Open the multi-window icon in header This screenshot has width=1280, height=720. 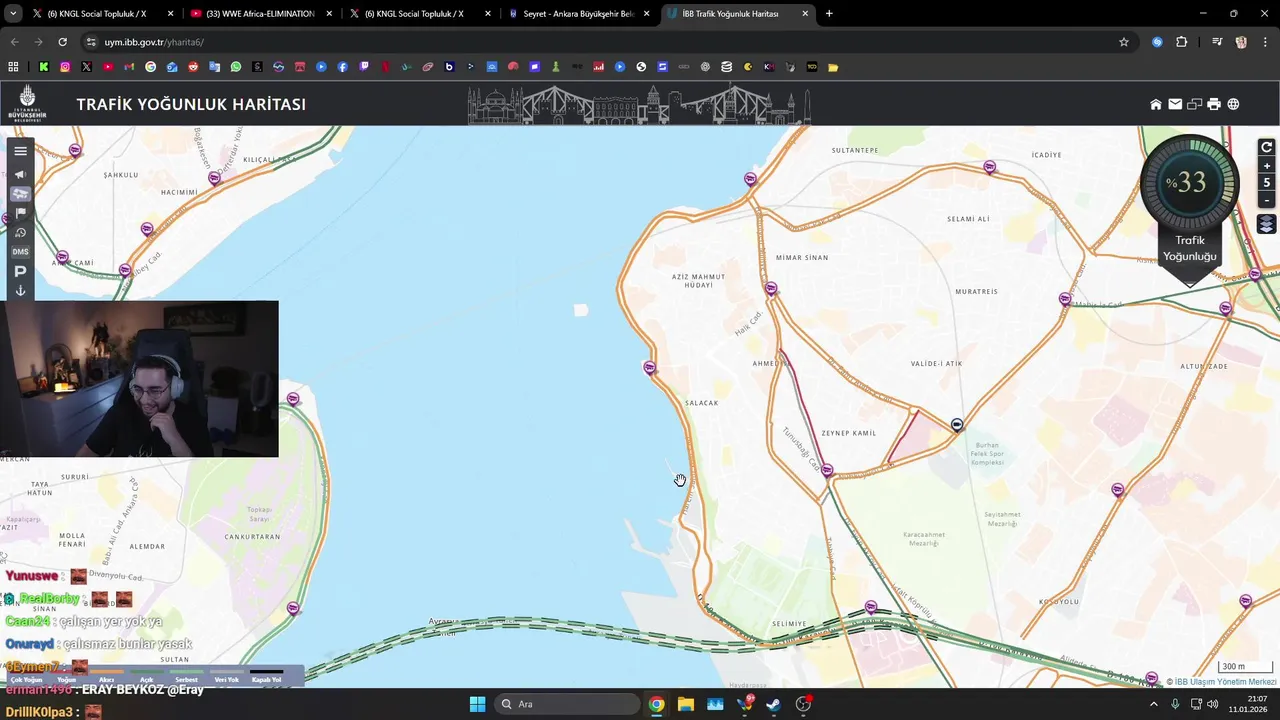click(x=1194, y=104)
